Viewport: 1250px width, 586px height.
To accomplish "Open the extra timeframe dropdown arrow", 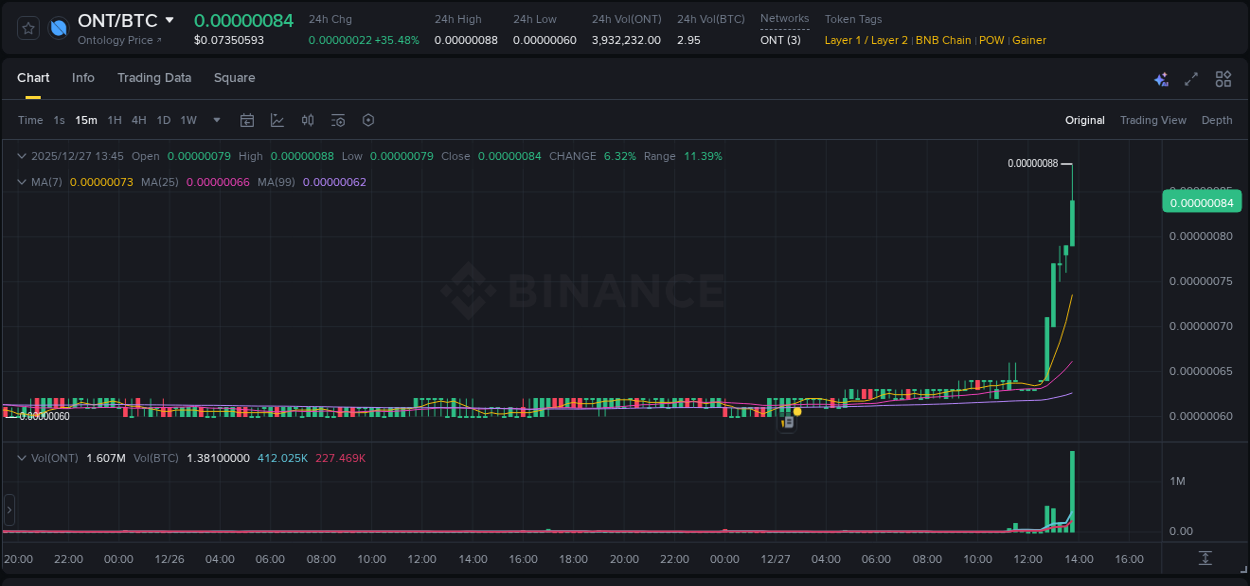I will pos(216,120).
